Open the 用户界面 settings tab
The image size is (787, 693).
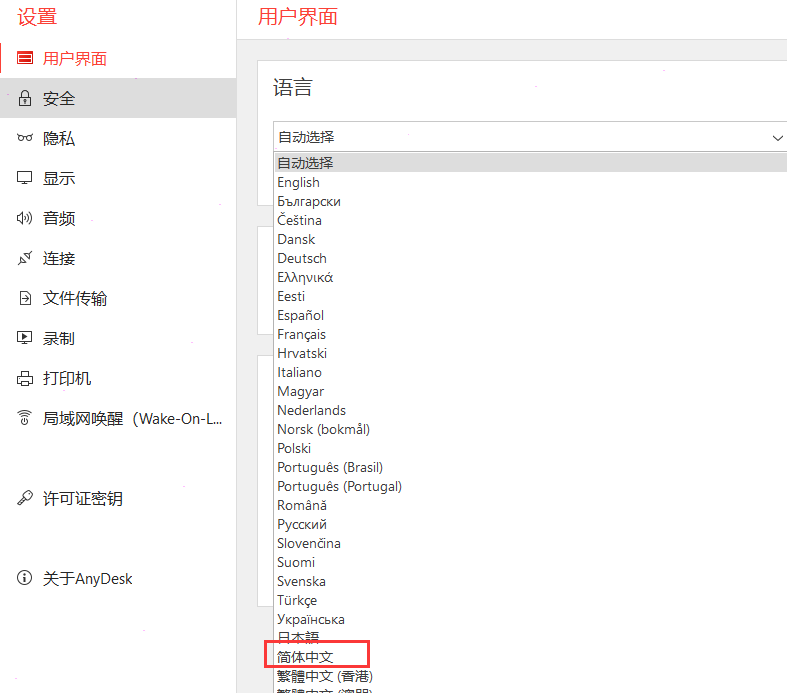click(118, 58)
